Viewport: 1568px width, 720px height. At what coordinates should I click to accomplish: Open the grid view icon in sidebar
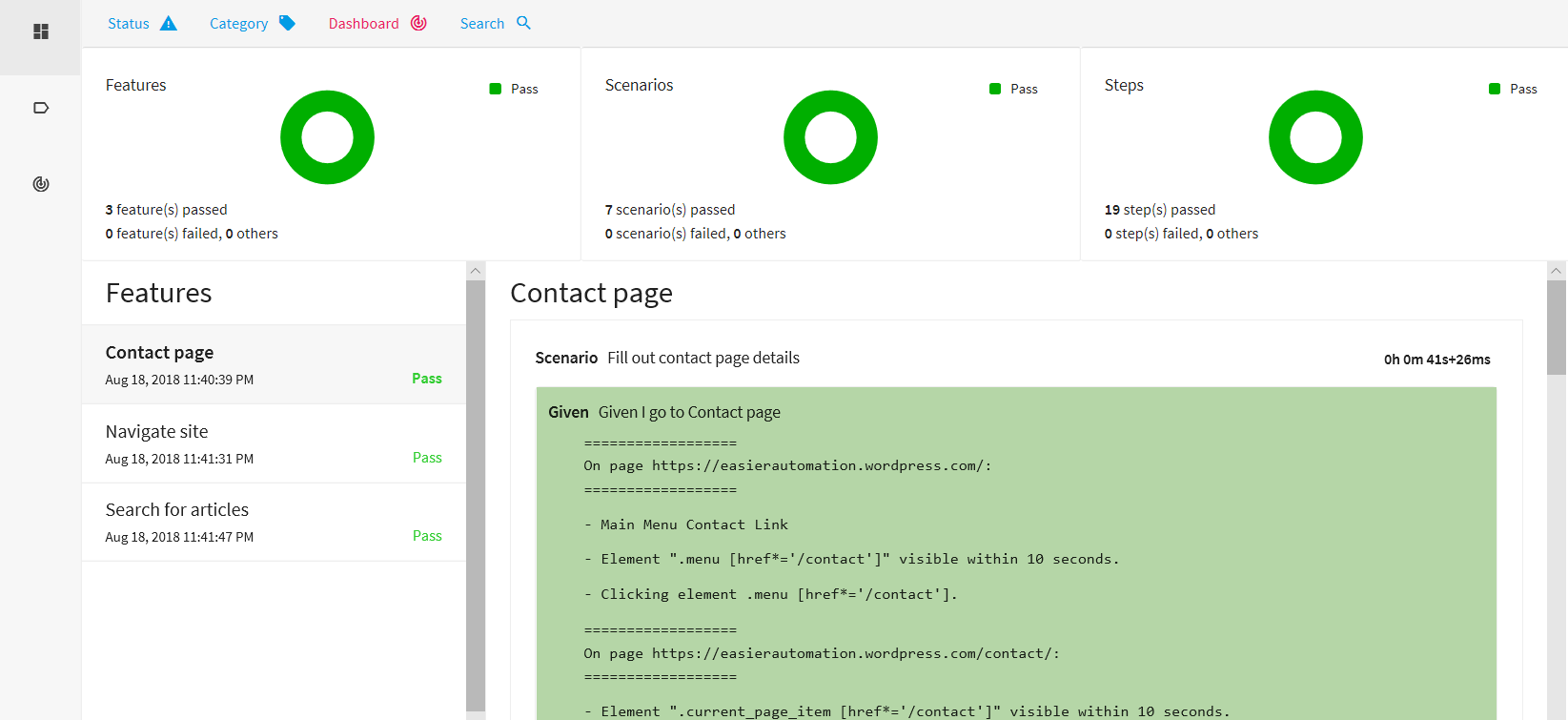[41, 31]
